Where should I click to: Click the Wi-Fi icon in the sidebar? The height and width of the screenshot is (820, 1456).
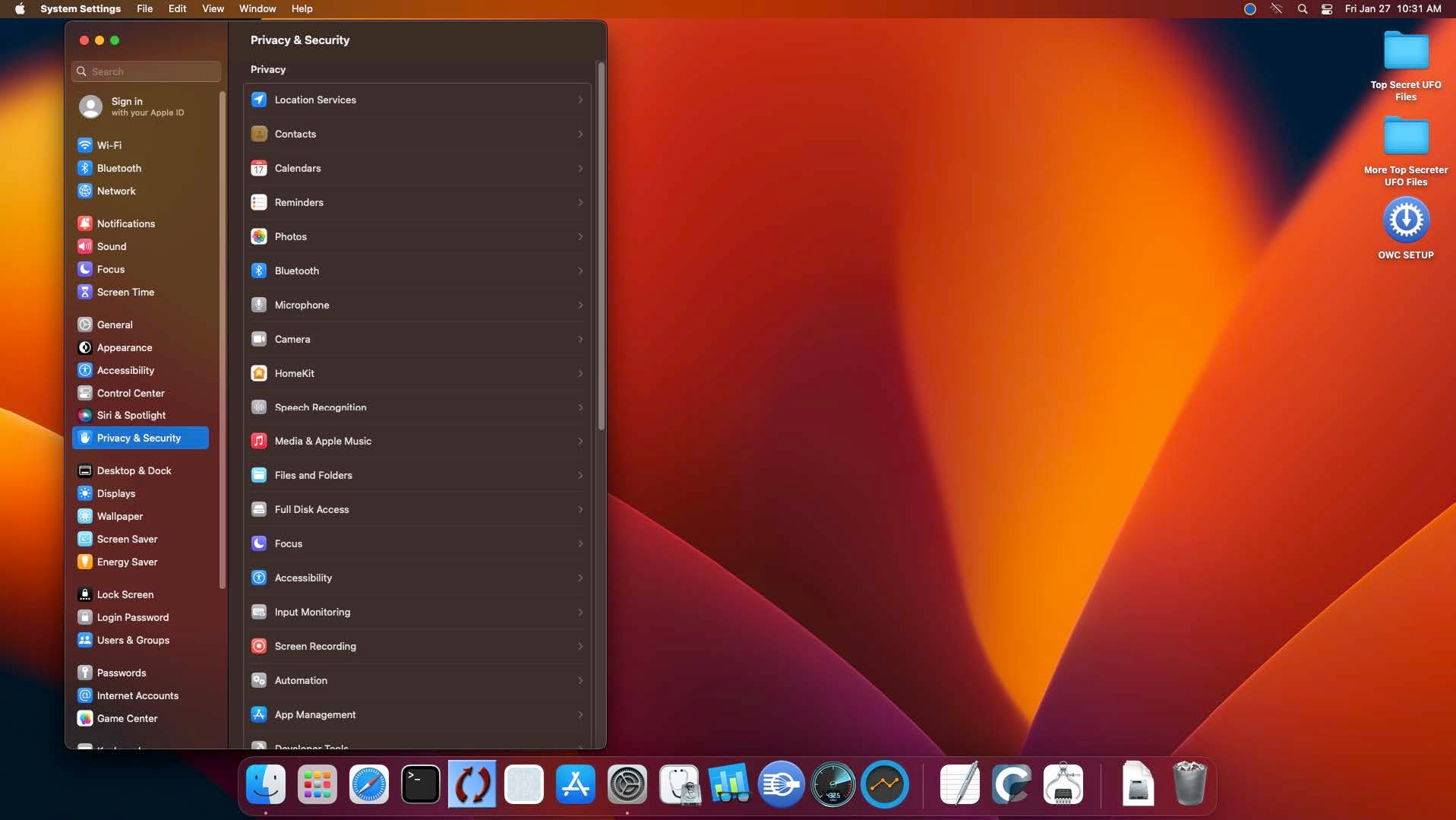[85, 145]
